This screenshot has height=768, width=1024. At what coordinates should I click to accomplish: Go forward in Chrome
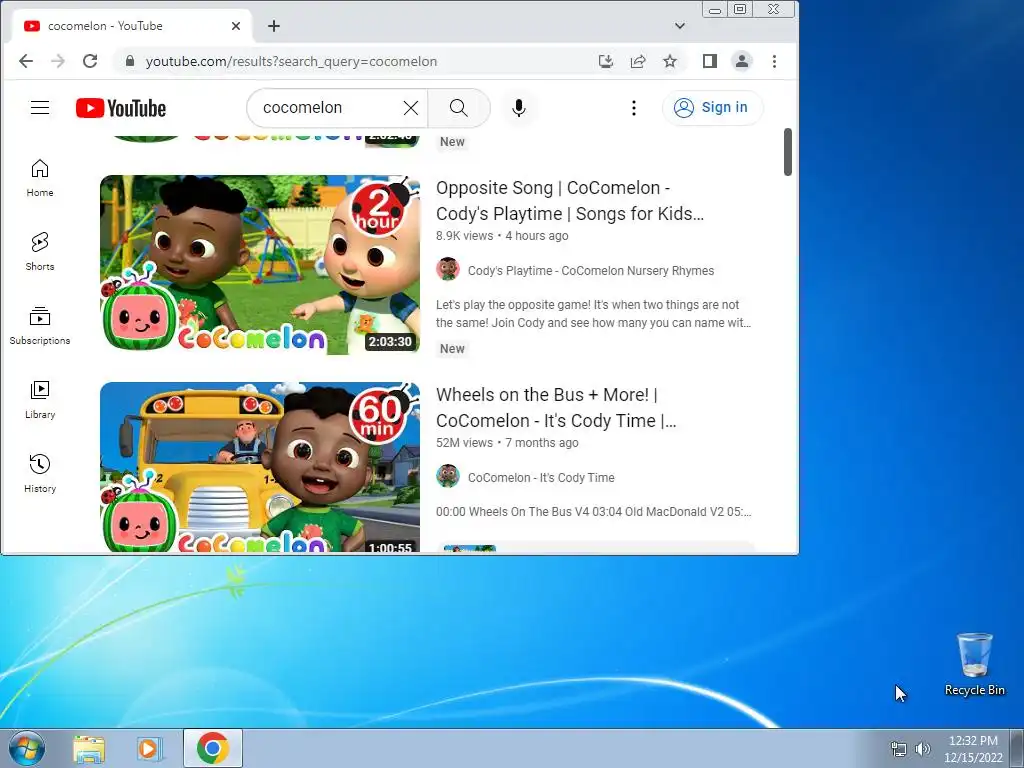coord(58,61)
